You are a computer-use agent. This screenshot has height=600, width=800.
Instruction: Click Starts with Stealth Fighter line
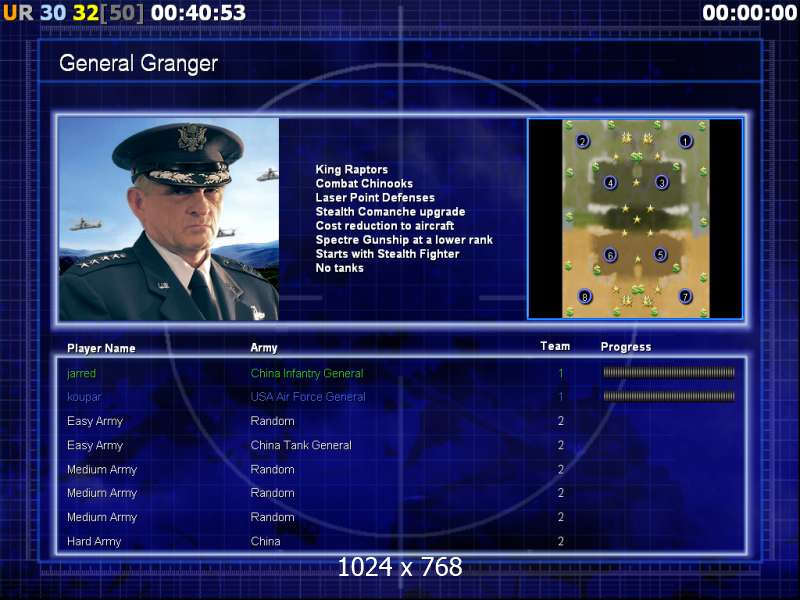click(x=387, y=254)
